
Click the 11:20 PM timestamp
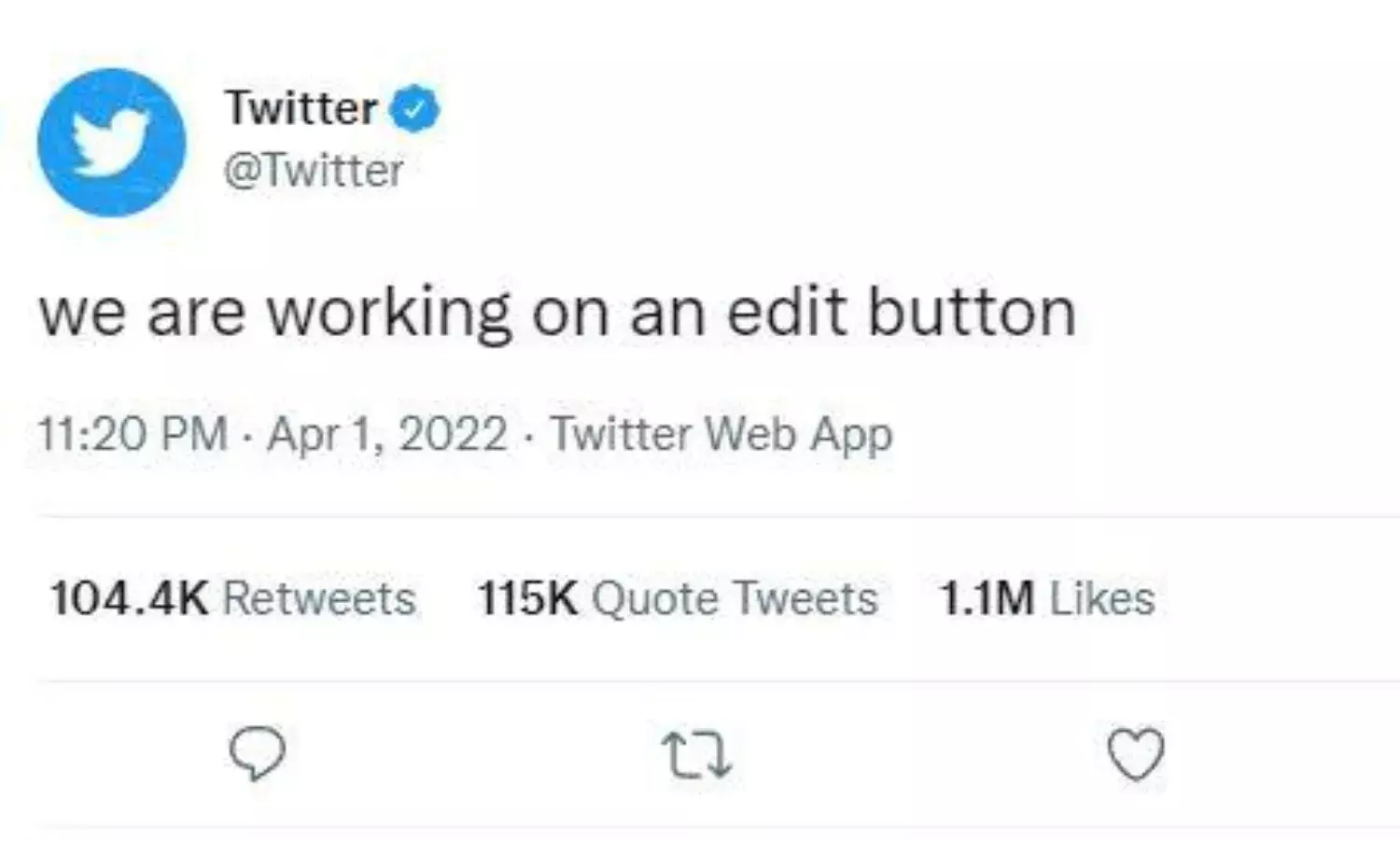133,434
